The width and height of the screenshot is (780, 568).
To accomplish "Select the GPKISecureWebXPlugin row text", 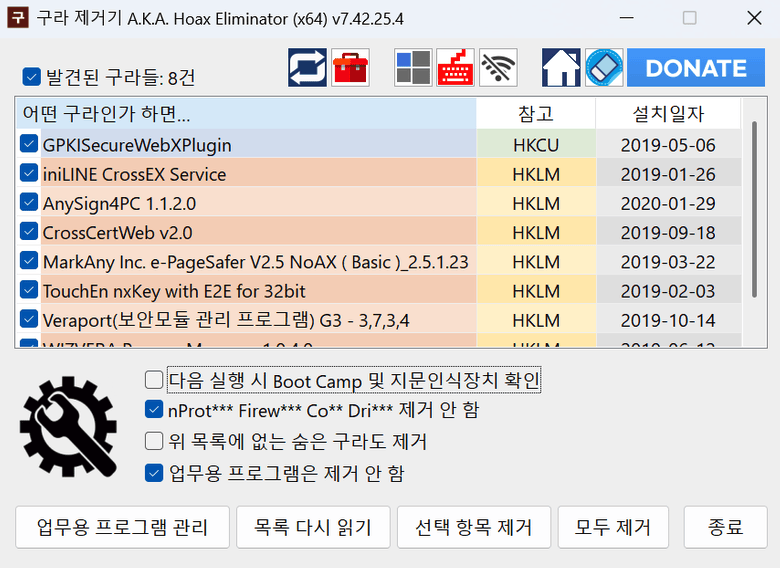I will click(137, 145).
